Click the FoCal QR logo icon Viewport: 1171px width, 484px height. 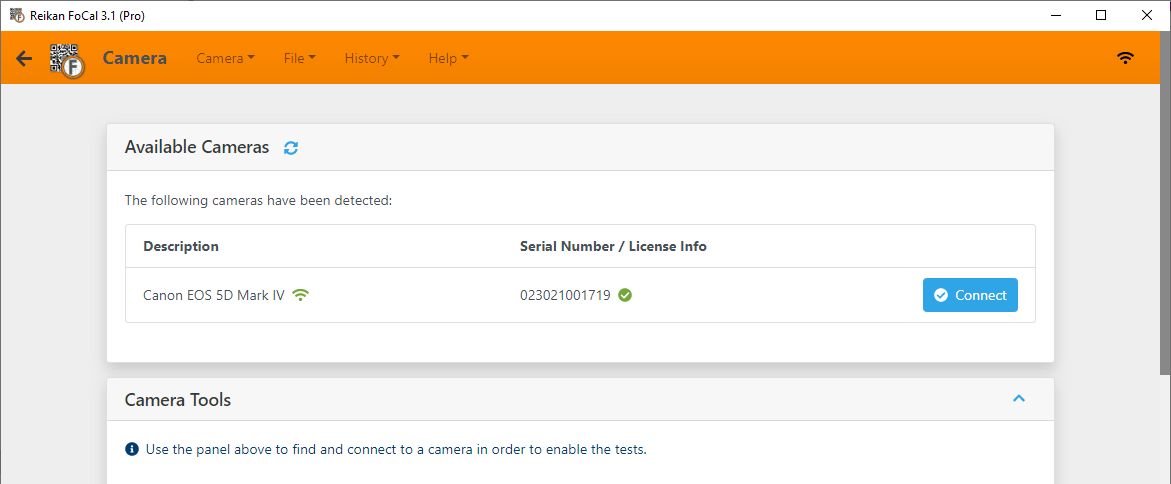point(67,59)
